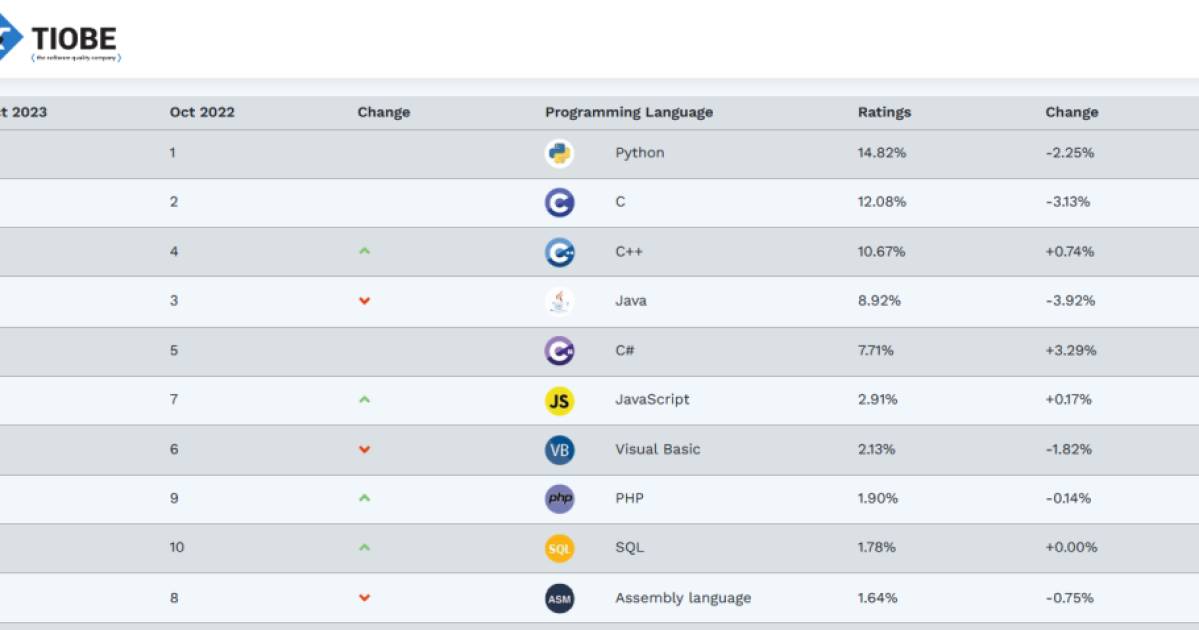
Task: Click the C++ logo icon
Action: (560, 251)
